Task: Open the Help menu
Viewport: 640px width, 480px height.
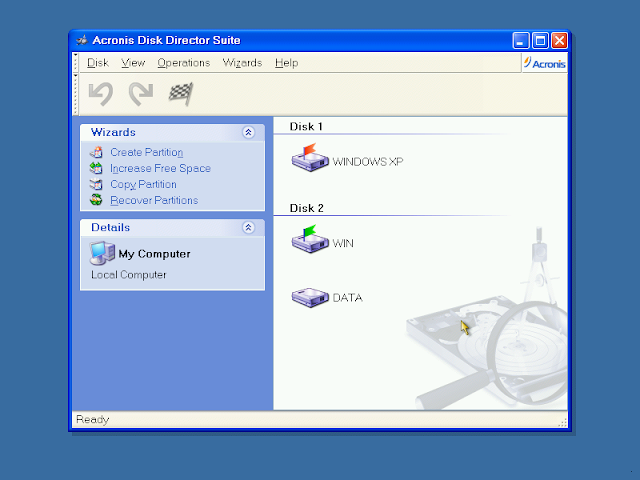Action: (x=287, y=63)
